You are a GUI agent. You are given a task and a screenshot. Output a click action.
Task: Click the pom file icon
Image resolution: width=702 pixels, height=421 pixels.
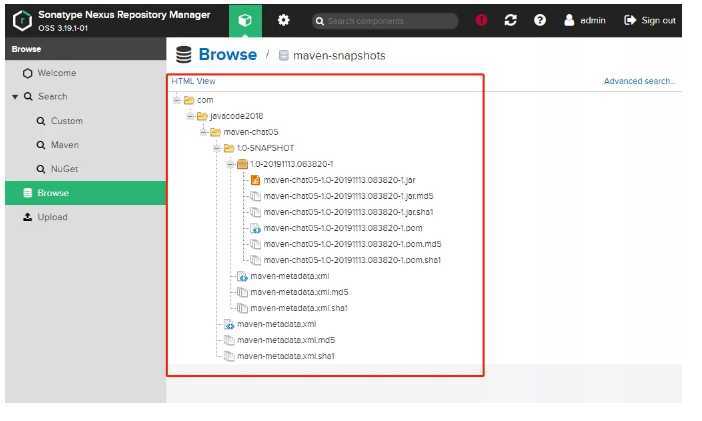click(256, 228)
